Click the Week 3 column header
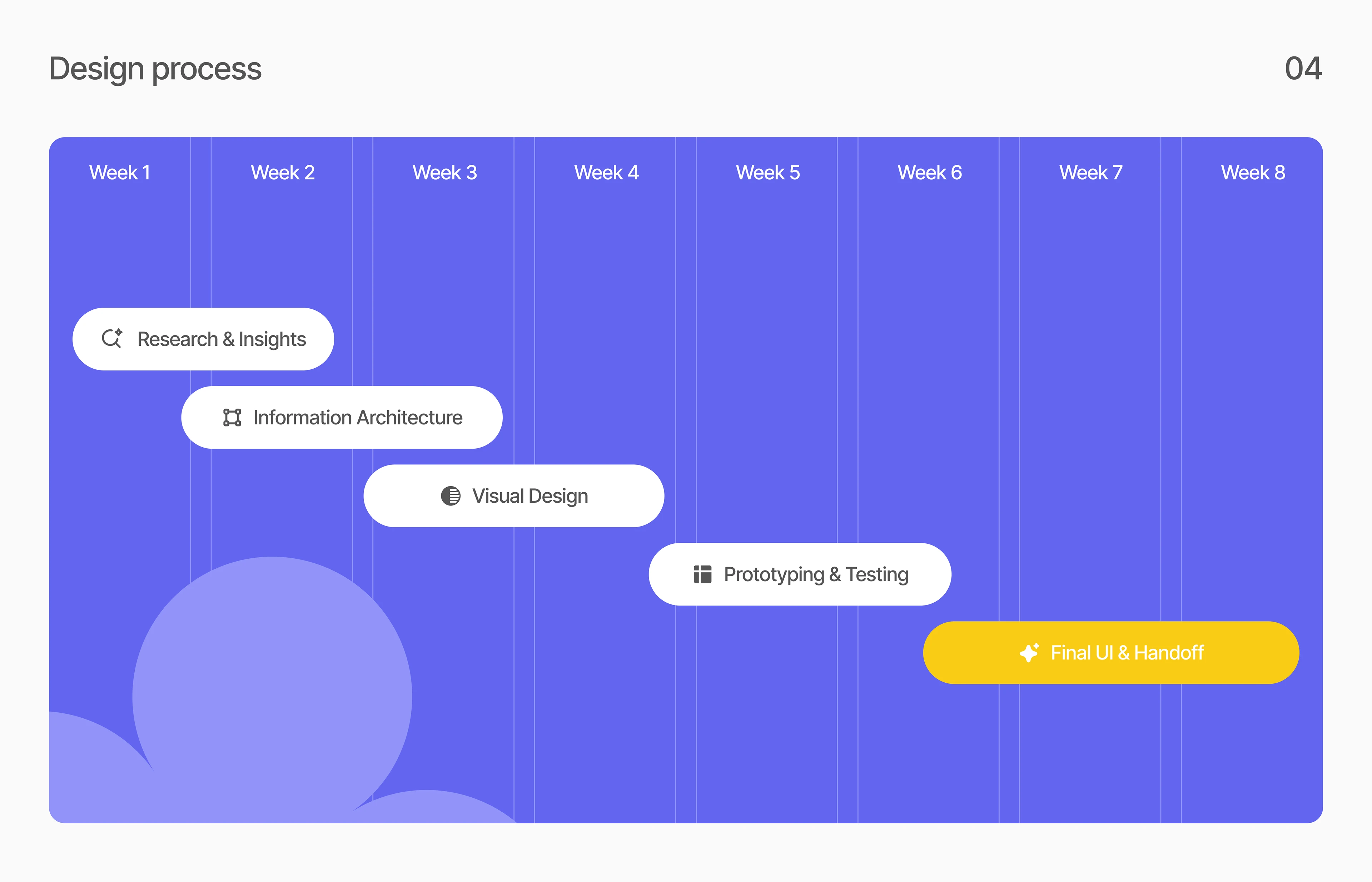The height and width of the screenshot is (882, 1372). 444,173
